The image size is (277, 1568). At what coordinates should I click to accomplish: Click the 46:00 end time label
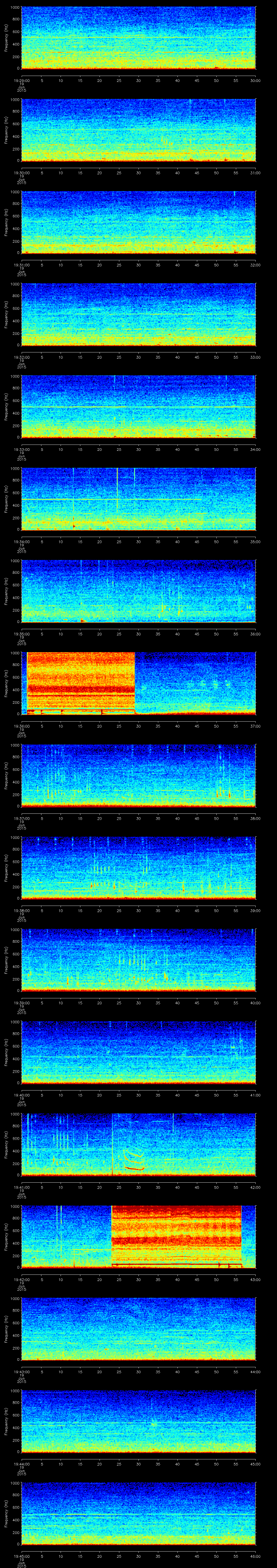point(256,1557)
